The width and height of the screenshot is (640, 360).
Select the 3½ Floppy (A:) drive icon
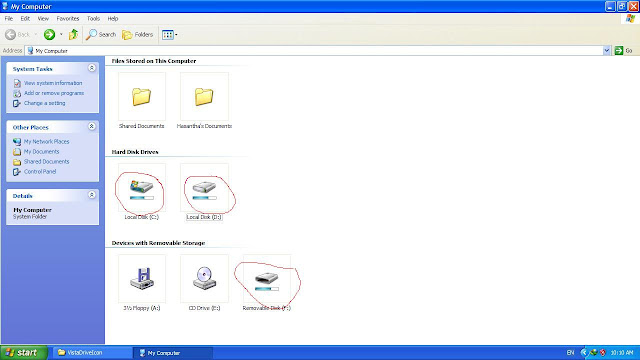point(142,278)
